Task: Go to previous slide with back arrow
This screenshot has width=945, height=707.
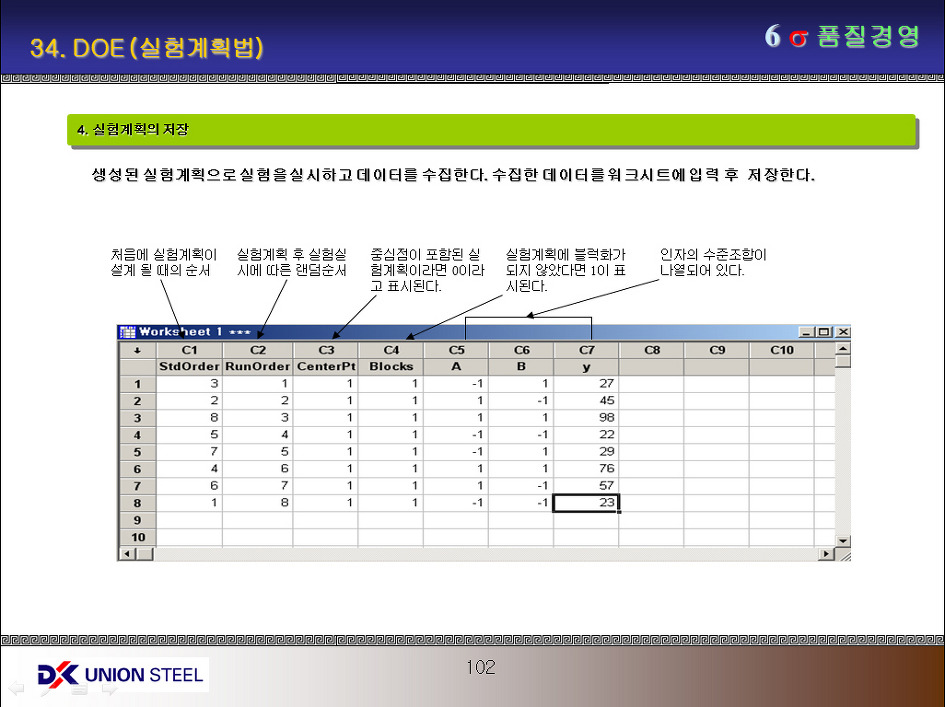Action: tap(17, 688)
